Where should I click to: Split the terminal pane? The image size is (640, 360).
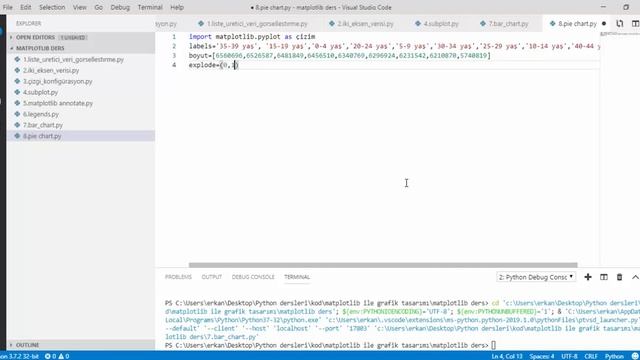pyautogui.click(x=604, y=277)
